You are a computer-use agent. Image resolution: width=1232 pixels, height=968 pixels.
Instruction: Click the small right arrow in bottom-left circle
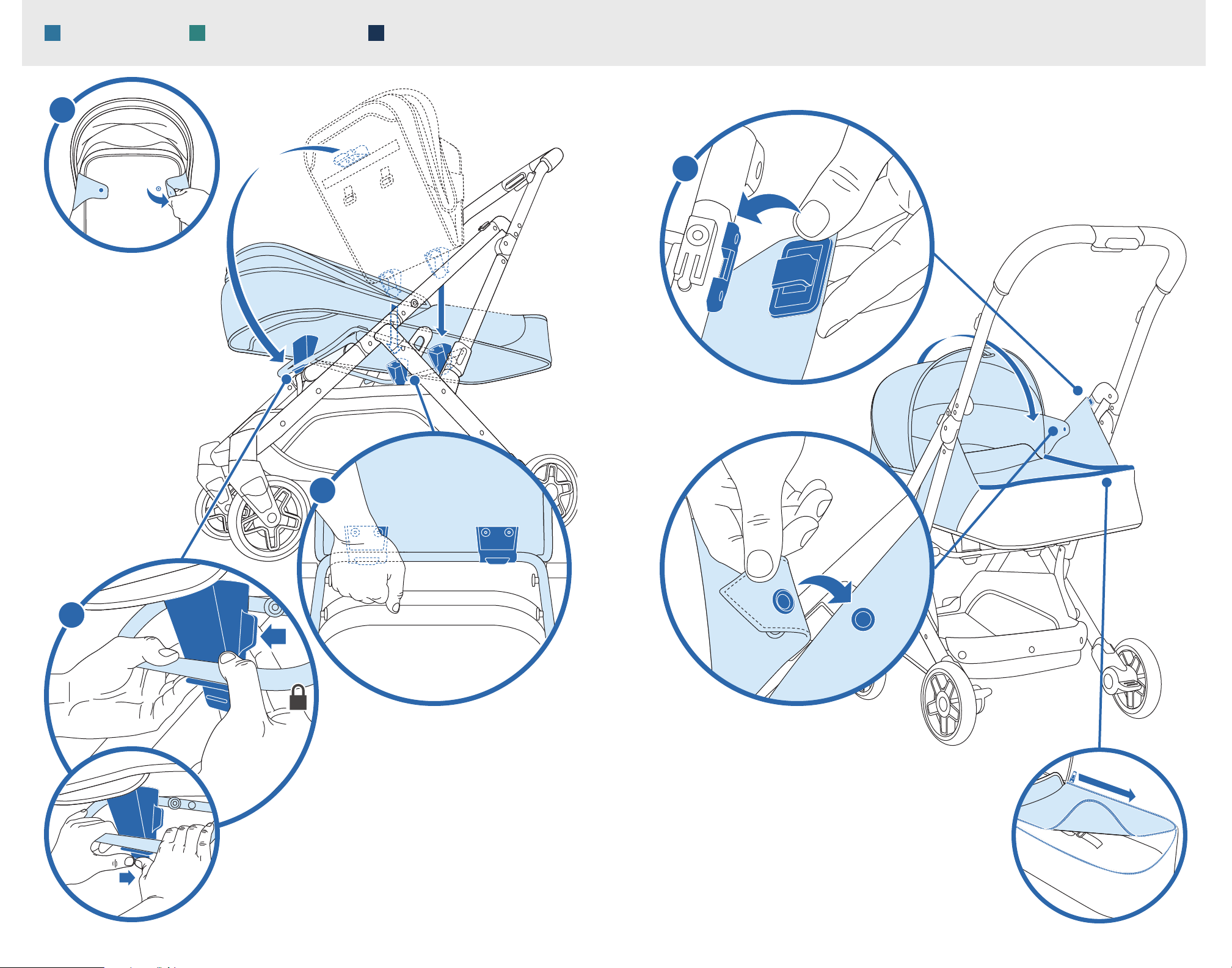click(x=126, y=878)
